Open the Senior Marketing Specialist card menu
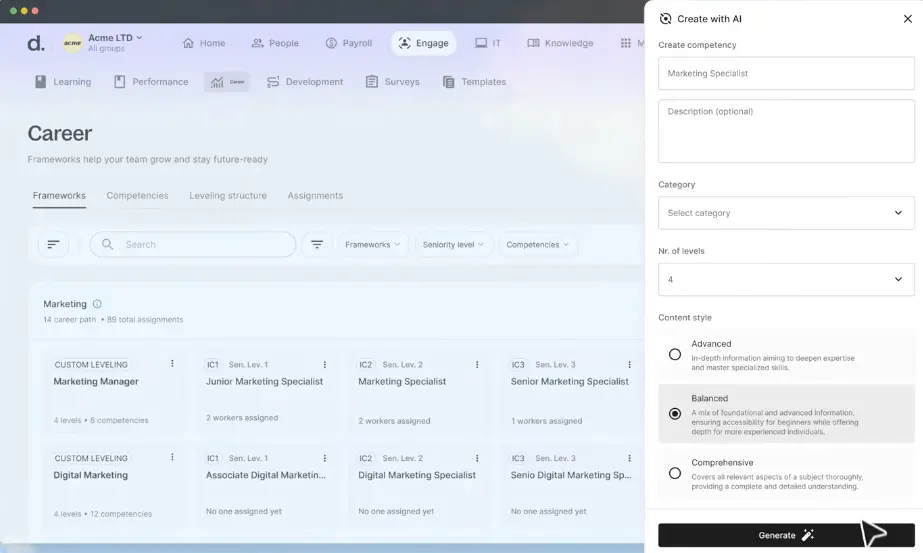 [x=629, y=365]
